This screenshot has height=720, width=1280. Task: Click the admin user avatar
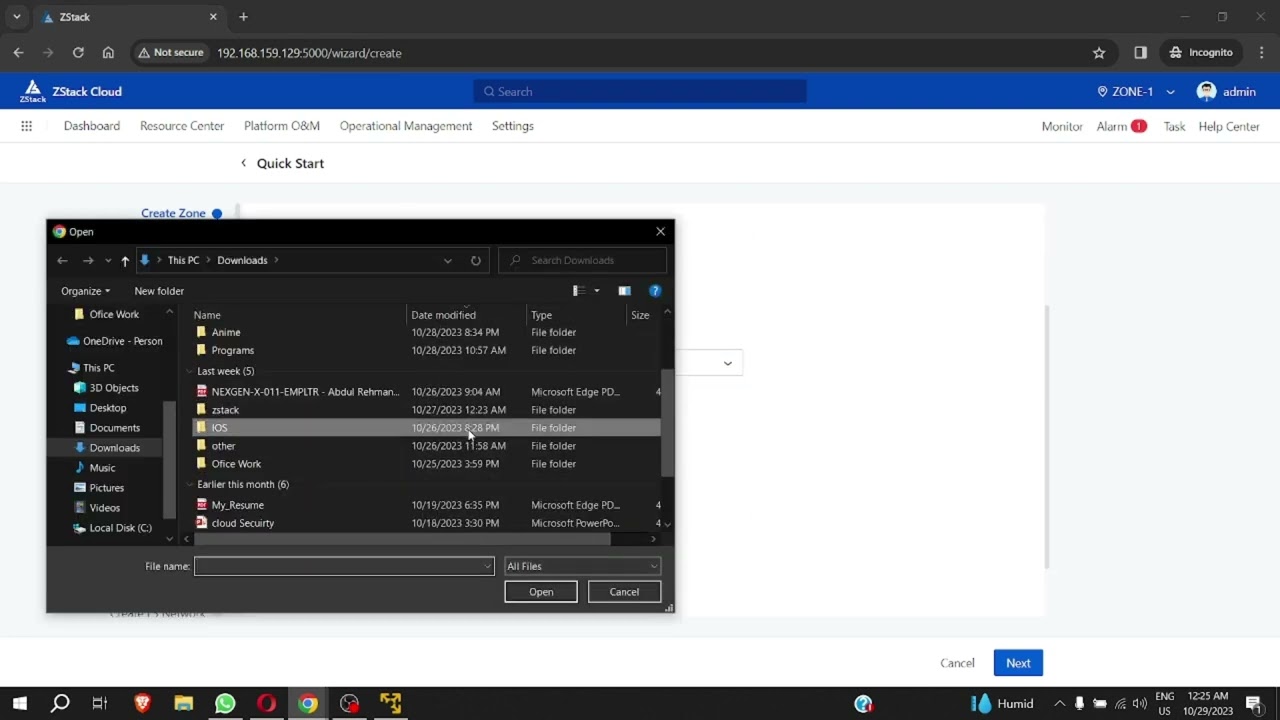pyautogui.click(x=1206, y=91)
